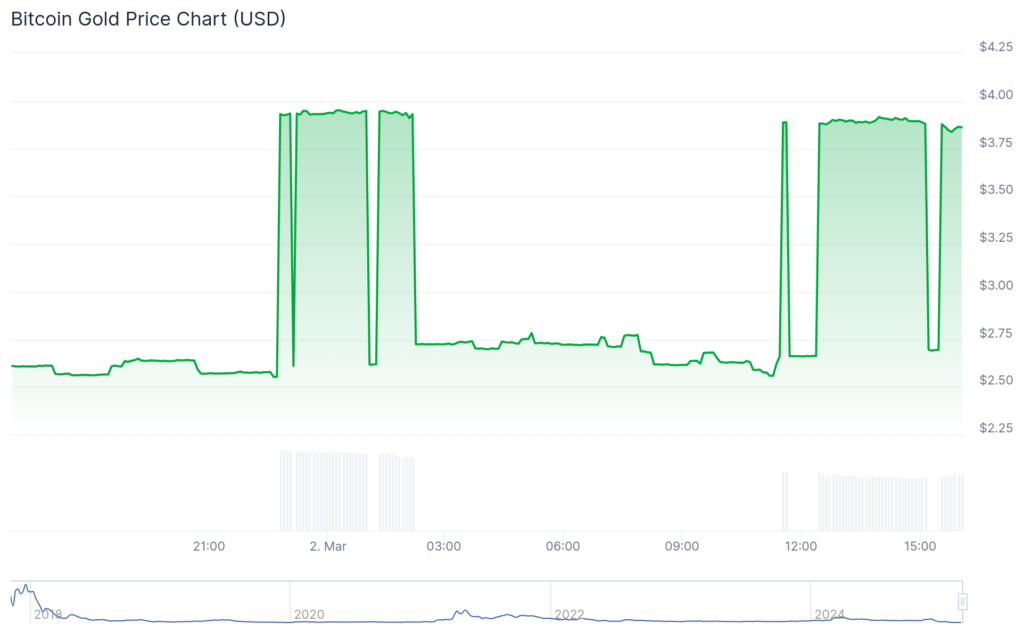Click the $2.75 price axis label

[996, 333]
